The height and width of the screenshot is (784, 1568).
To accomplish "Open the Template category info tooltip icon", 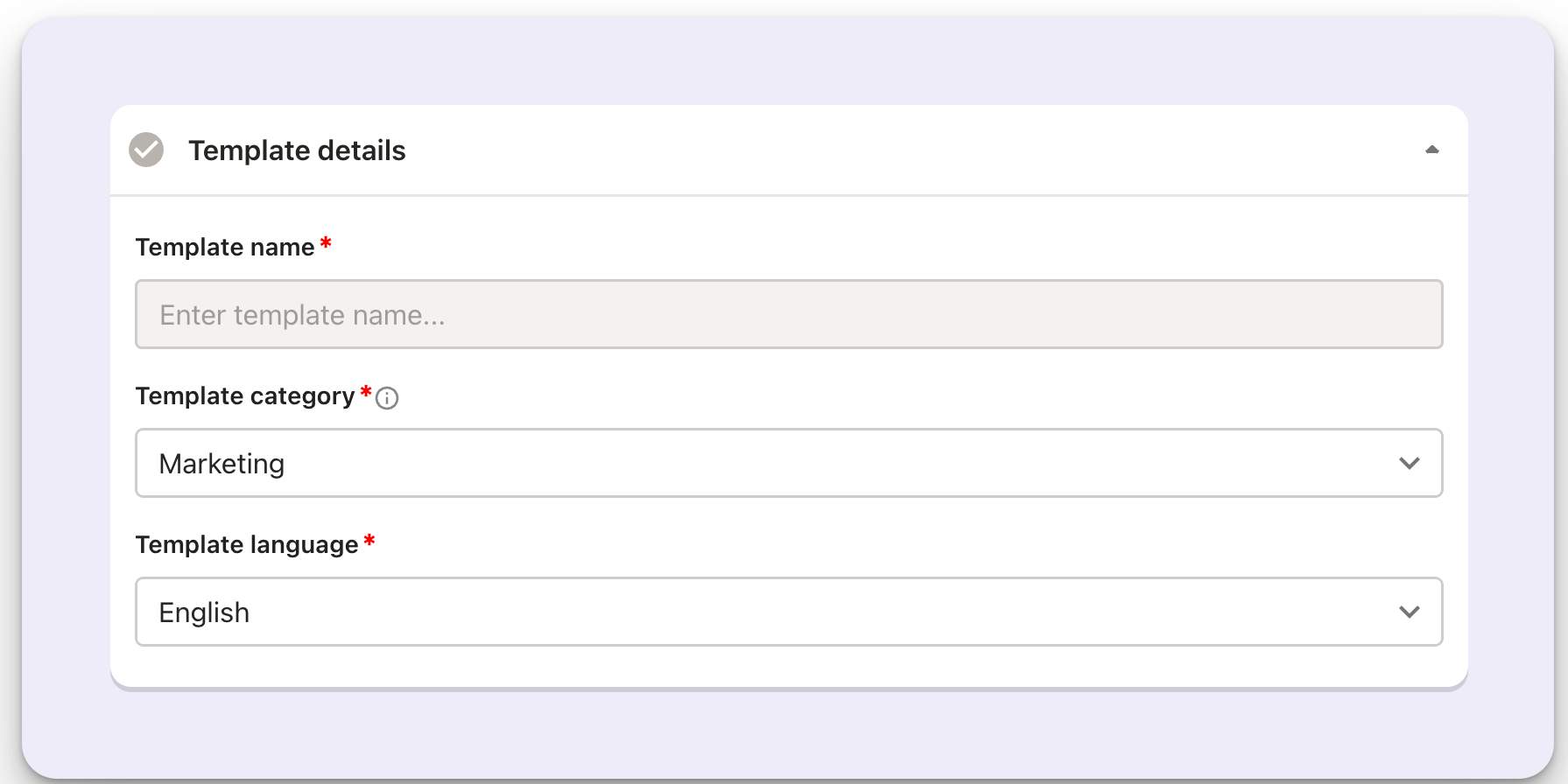I will click(387, 398).
